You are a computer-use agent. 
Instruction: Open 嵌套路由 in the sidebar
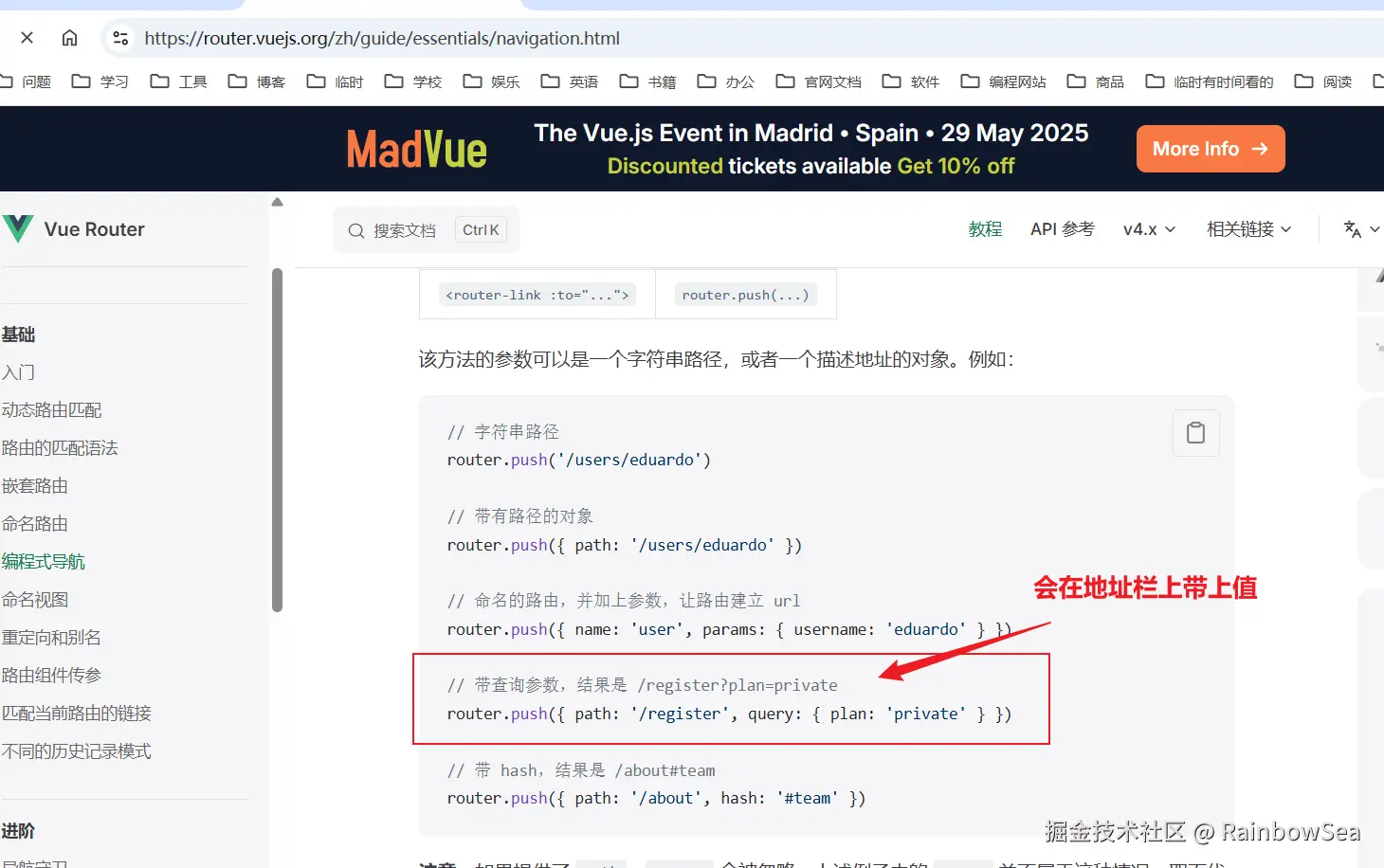click(35, 486)
